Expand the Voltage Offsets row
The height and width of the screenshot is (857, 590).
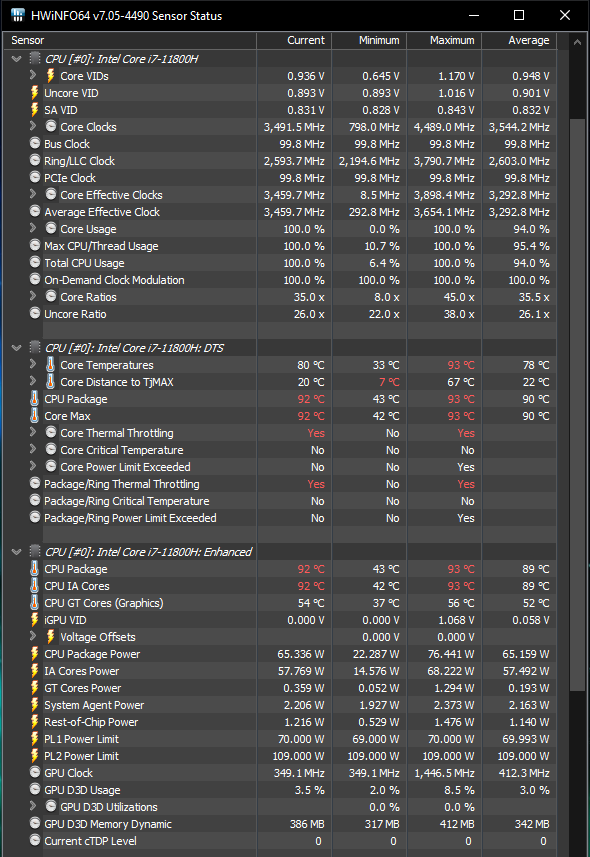pos(33,636)
